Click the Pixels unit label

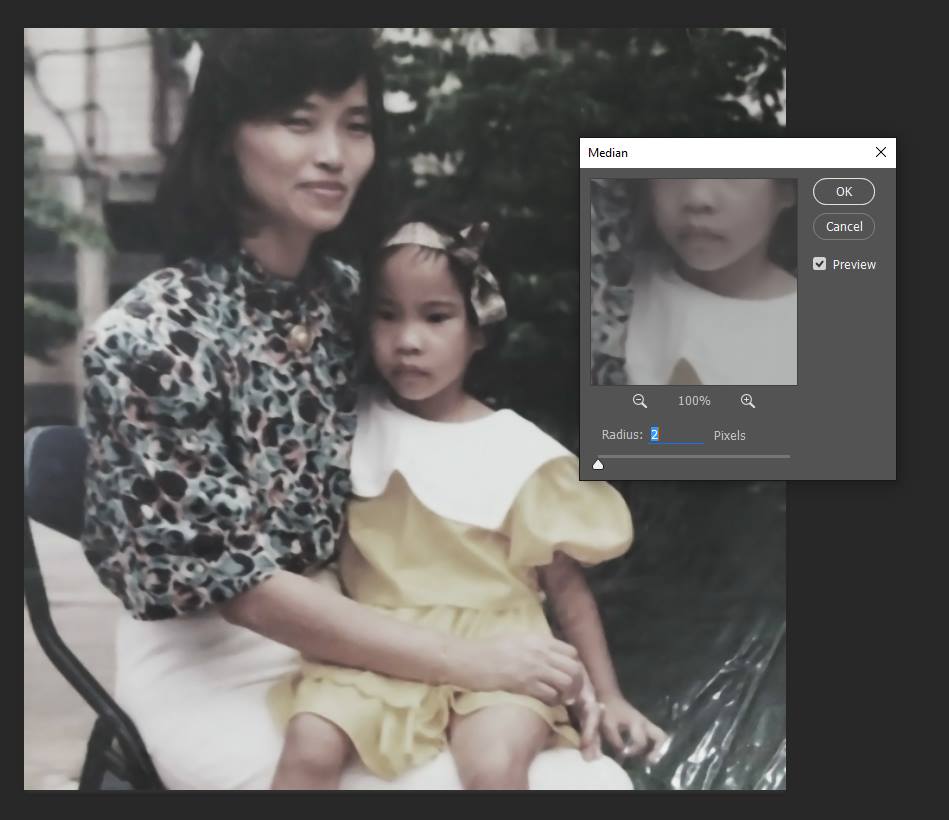[x=729, y=435]
